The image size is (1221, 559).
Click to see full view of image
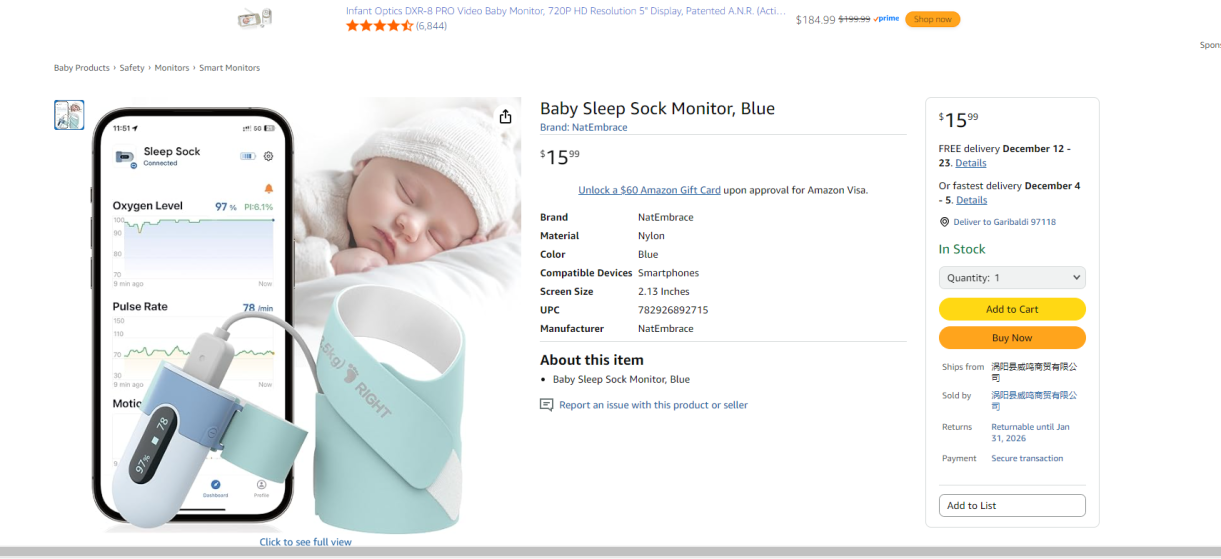point(305,542)
